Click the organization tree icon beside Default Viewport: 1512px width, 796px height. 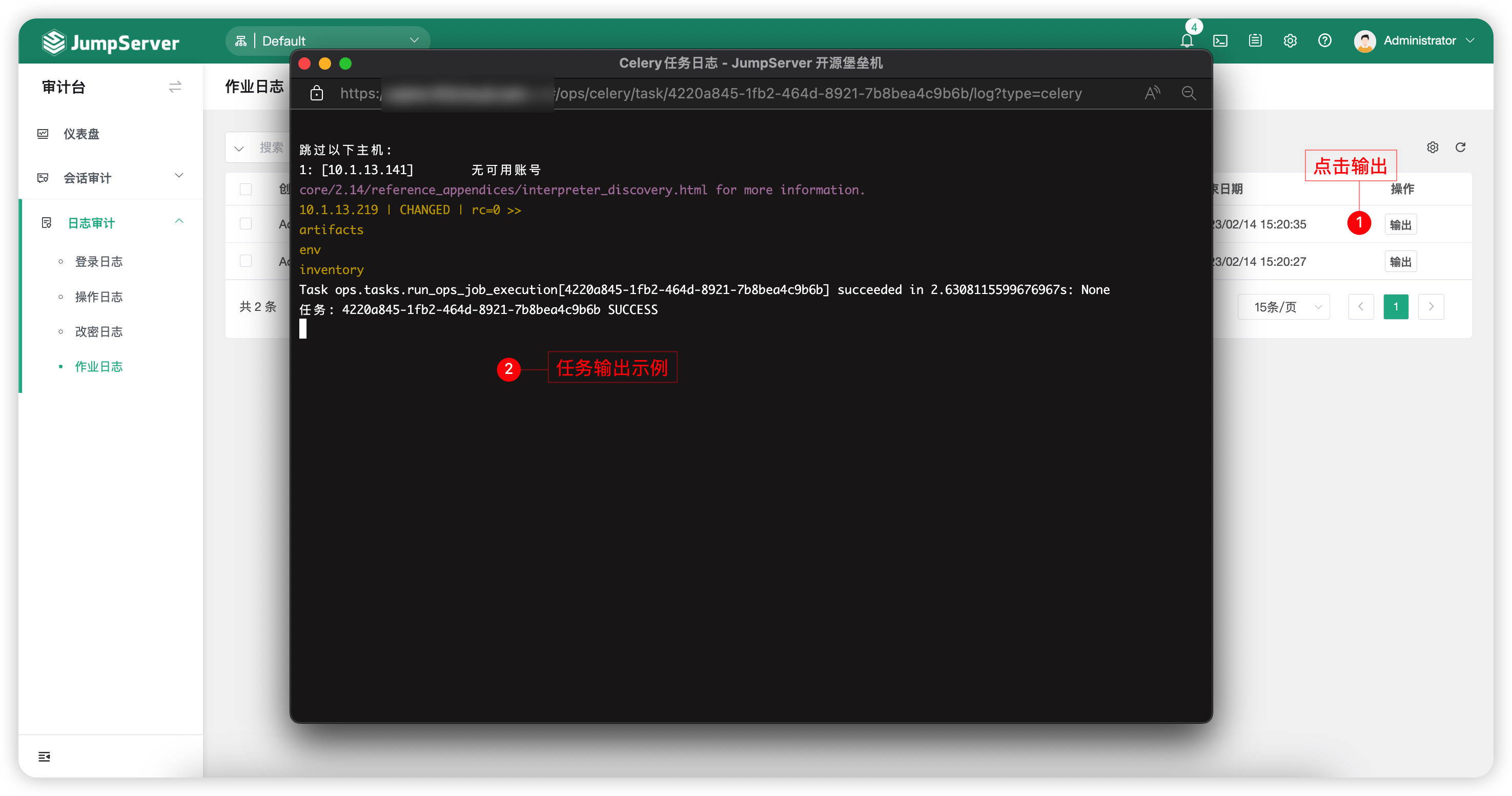[x=241, y=40]
